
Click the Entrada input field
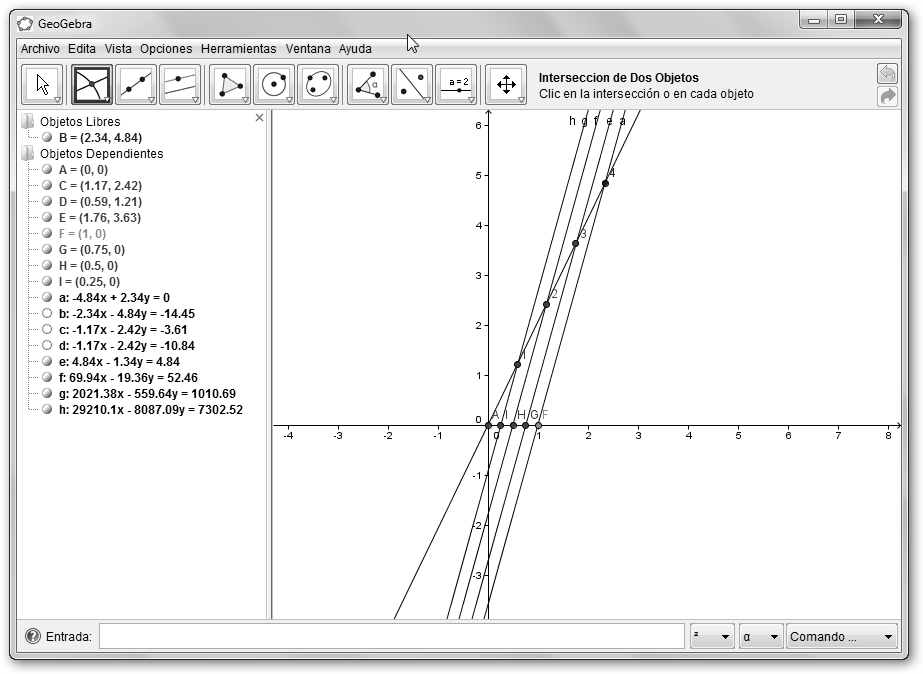pos(391,636)
